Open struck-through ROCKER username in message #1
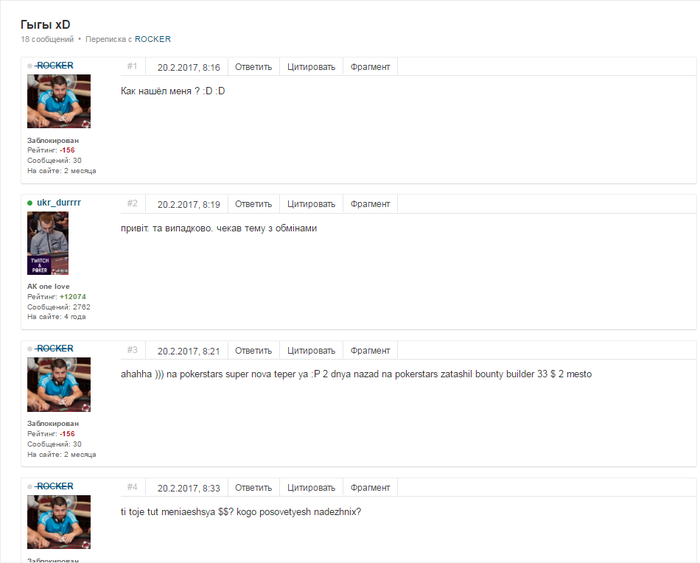This screenshot has height=563, width=700. pyautogui.click(x=54, y=66)
